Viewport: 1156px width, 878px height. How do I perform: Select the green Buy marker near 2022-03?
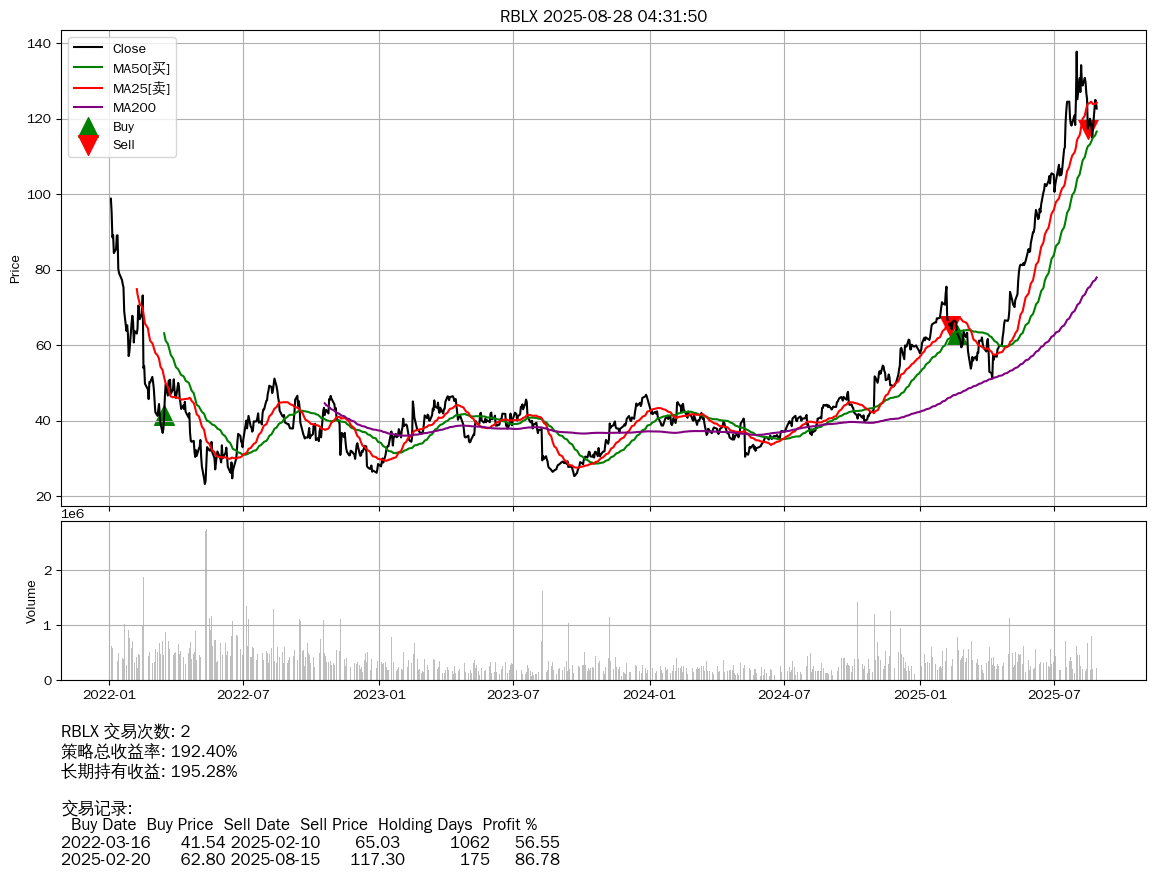(164, 415)
